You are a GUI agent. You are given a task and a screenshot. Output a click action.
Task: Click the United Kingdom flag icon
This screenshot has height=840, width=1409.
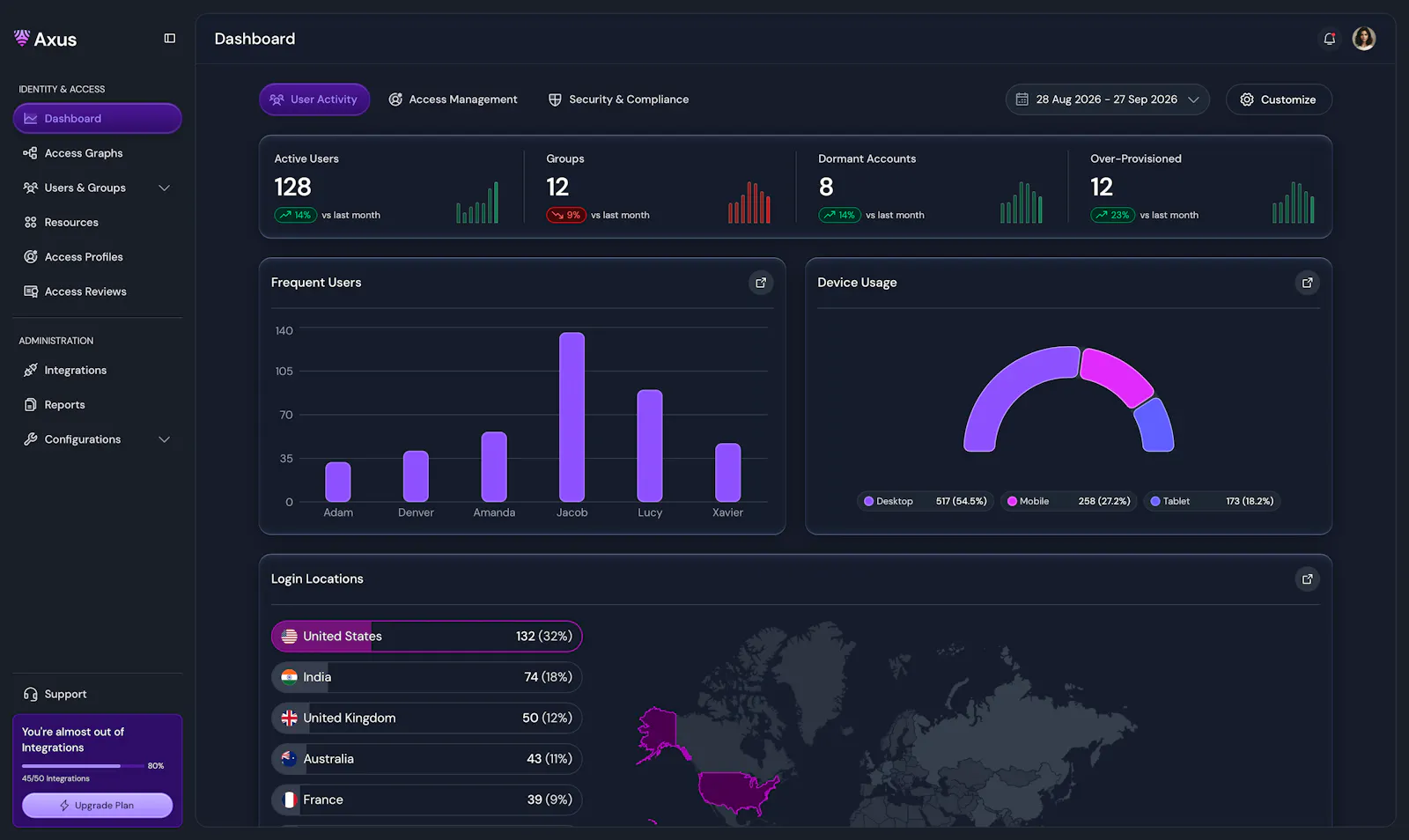[289, 718]
